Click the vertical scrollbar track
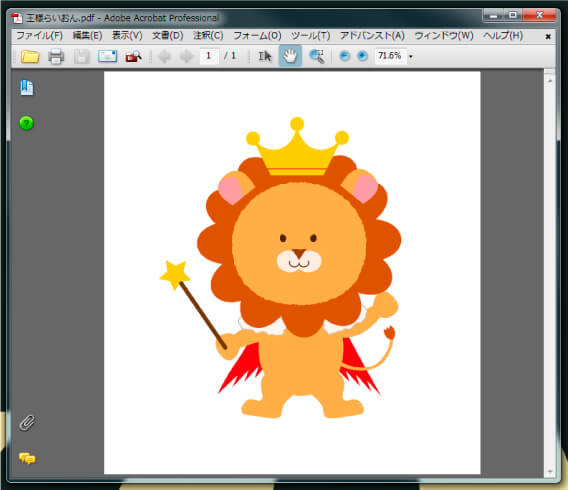The image size is (568, 490). (x=550, y=275)
